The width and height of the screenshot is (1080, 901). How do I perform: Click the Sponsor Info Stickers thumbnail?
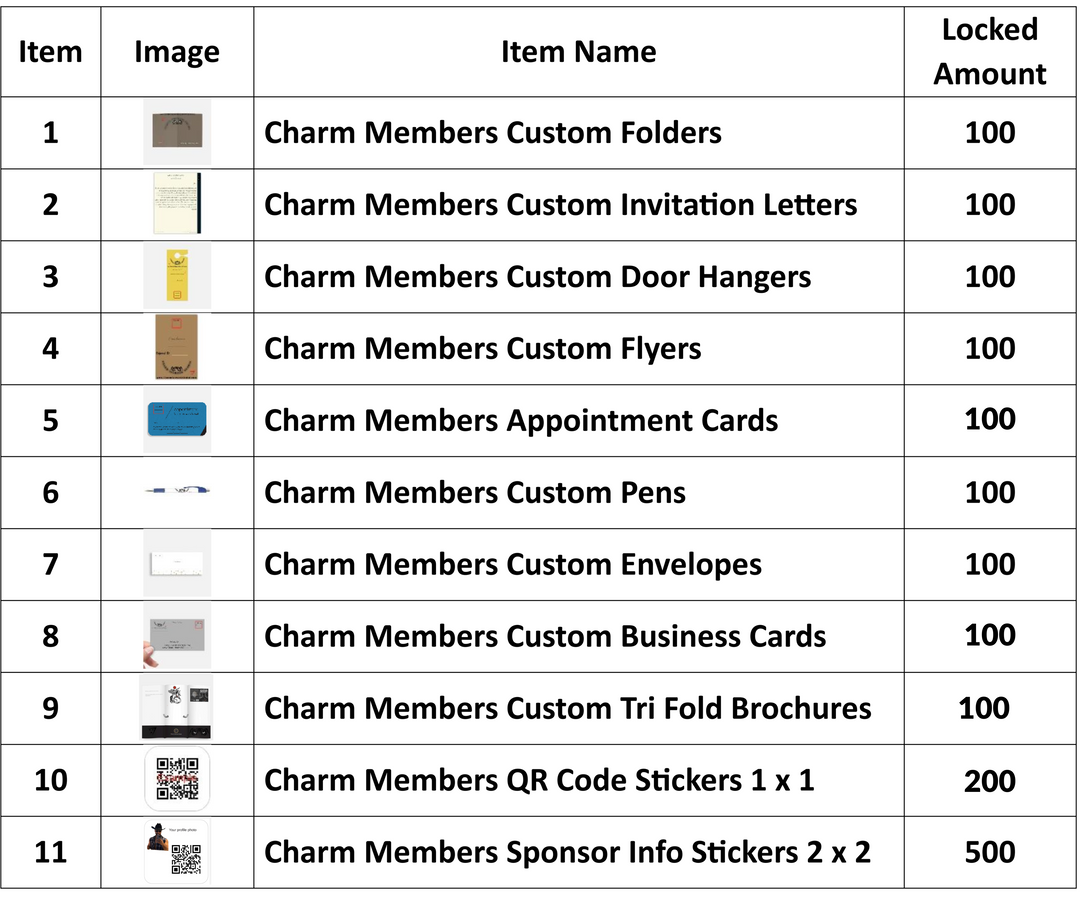177,851
